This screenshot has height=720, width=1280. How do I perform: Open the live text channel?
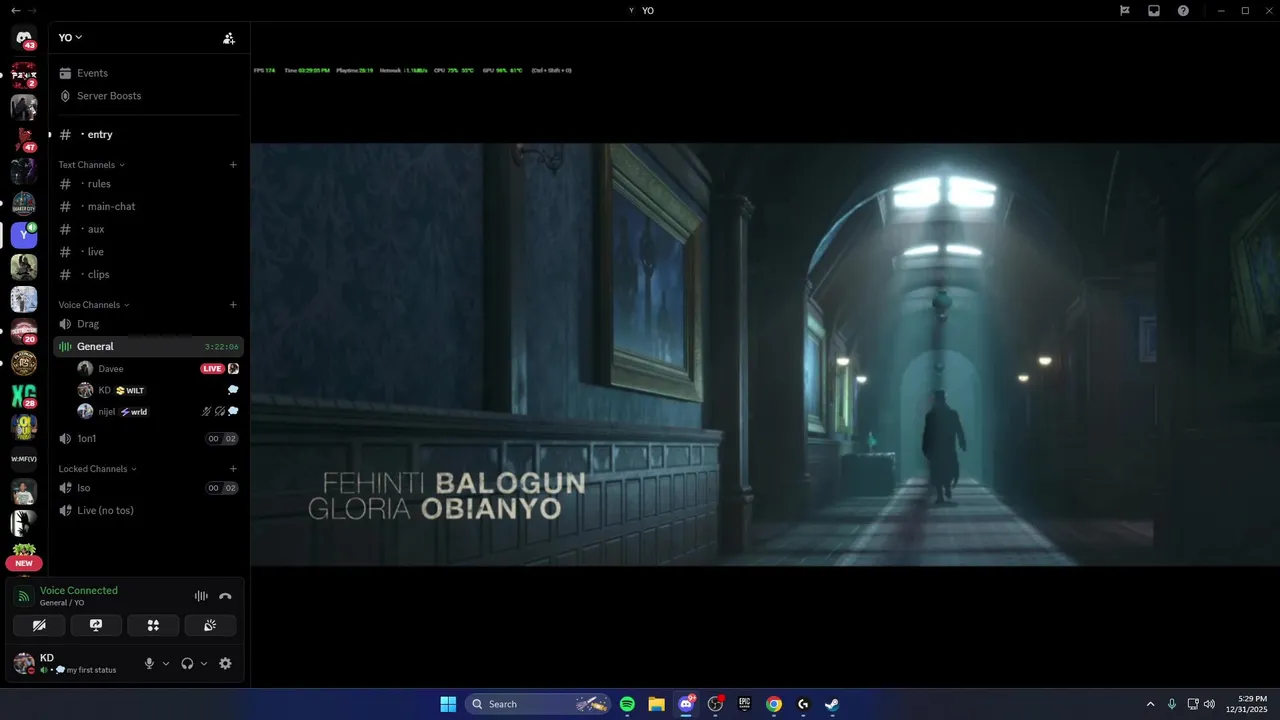click(x=147, y=252)
